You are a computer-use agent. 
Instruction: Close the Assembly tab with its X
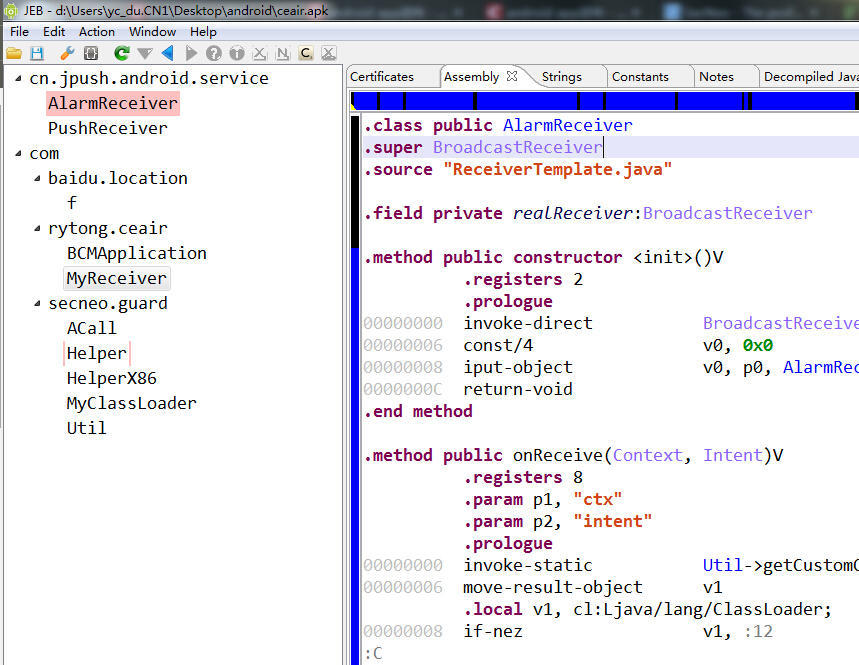point(512,76)
